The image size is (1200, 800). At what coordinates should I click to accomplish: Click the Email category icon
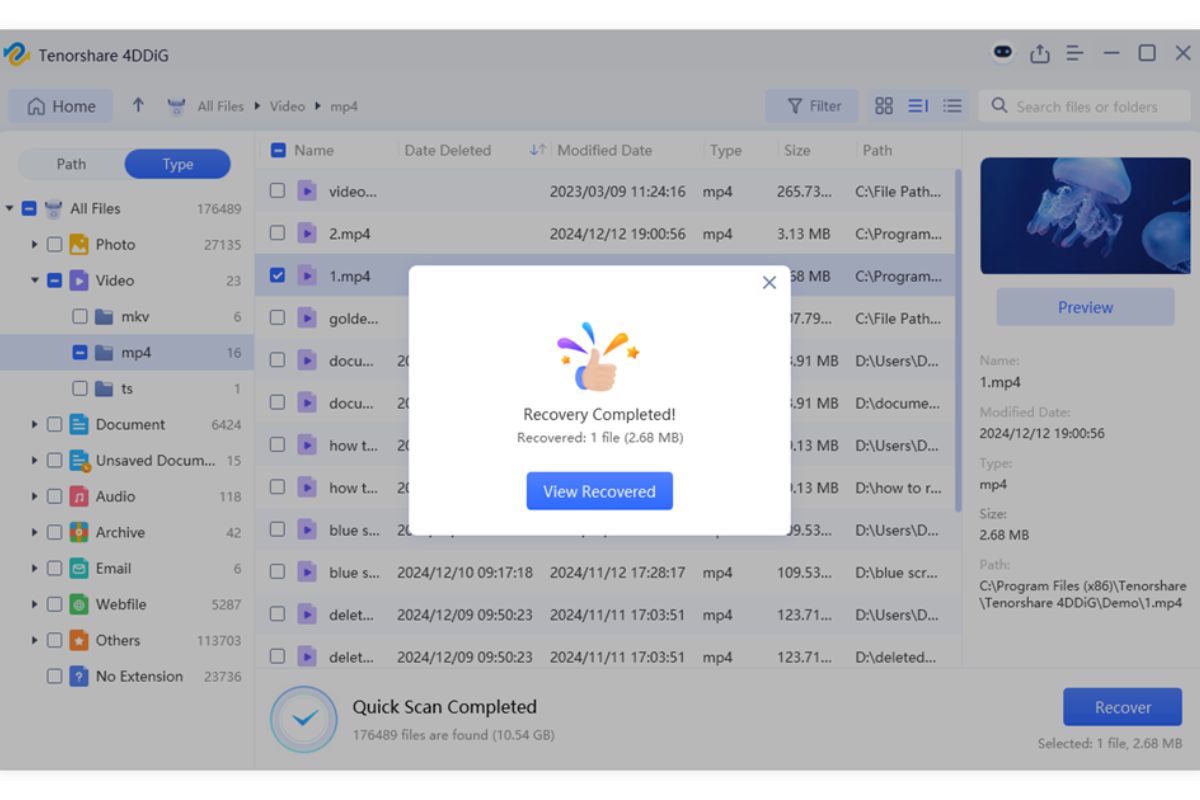coord(79,568)
